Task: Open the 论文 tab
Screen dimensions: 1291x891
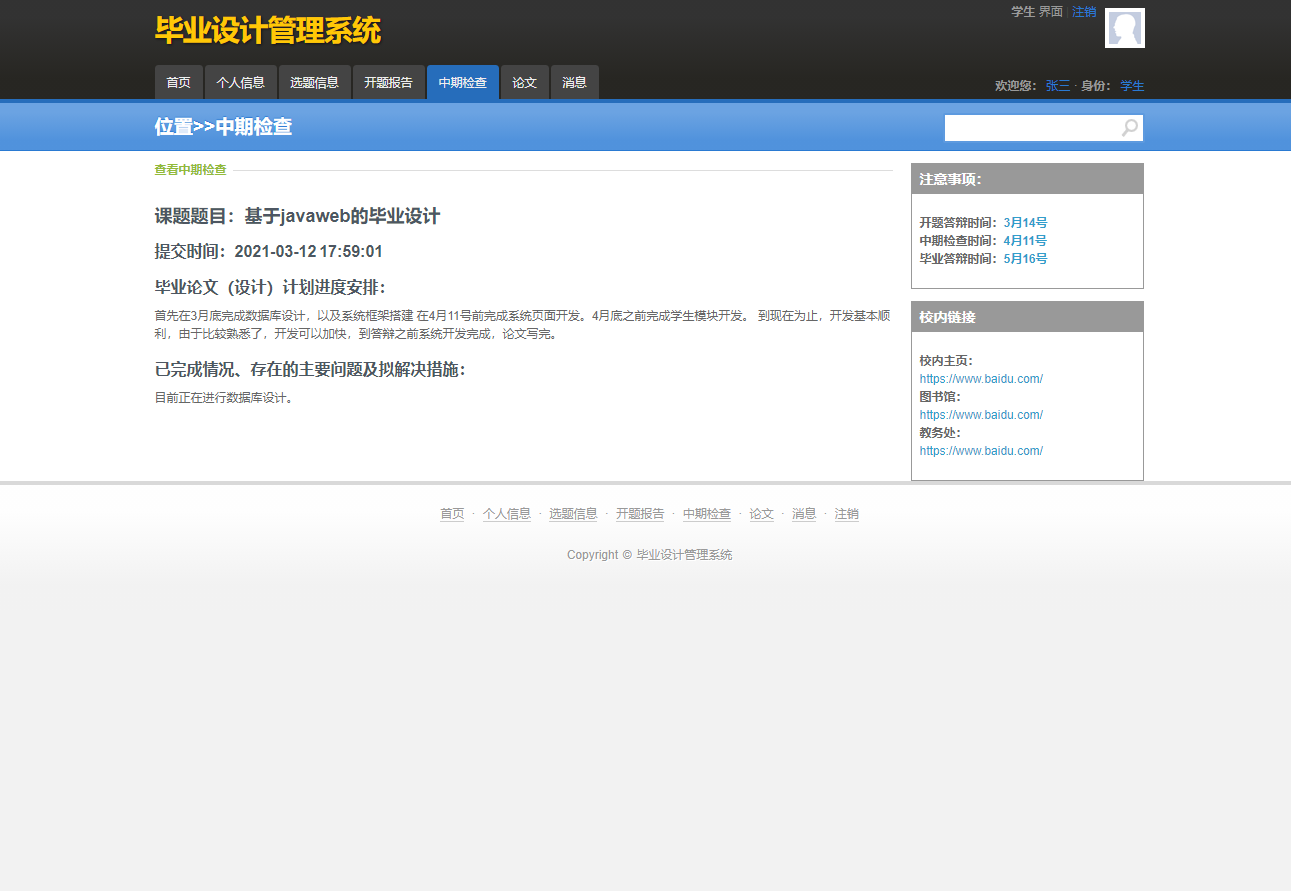Action: 524,82
